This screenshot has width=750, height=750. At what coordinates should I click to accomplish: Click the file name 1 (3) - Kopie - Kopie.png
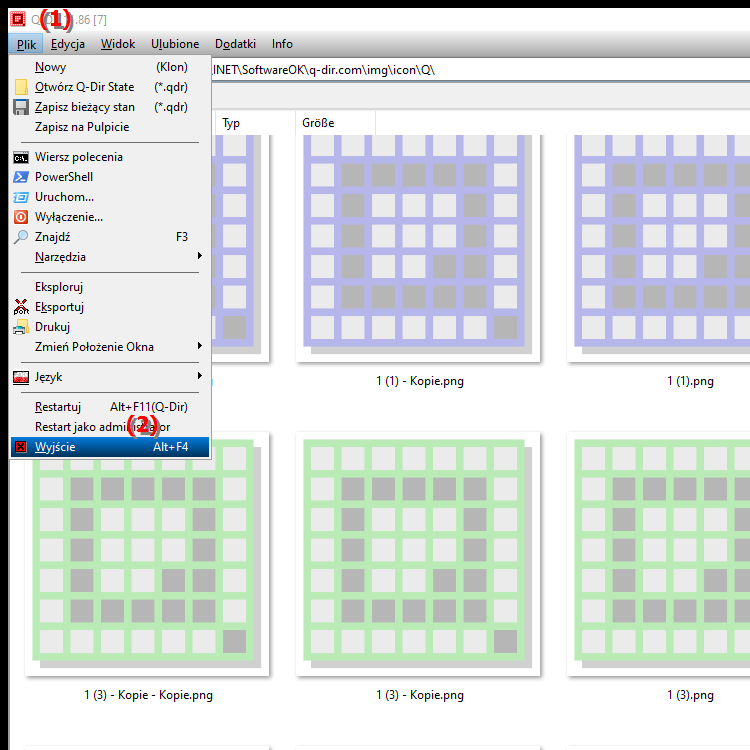pos(148,695)
